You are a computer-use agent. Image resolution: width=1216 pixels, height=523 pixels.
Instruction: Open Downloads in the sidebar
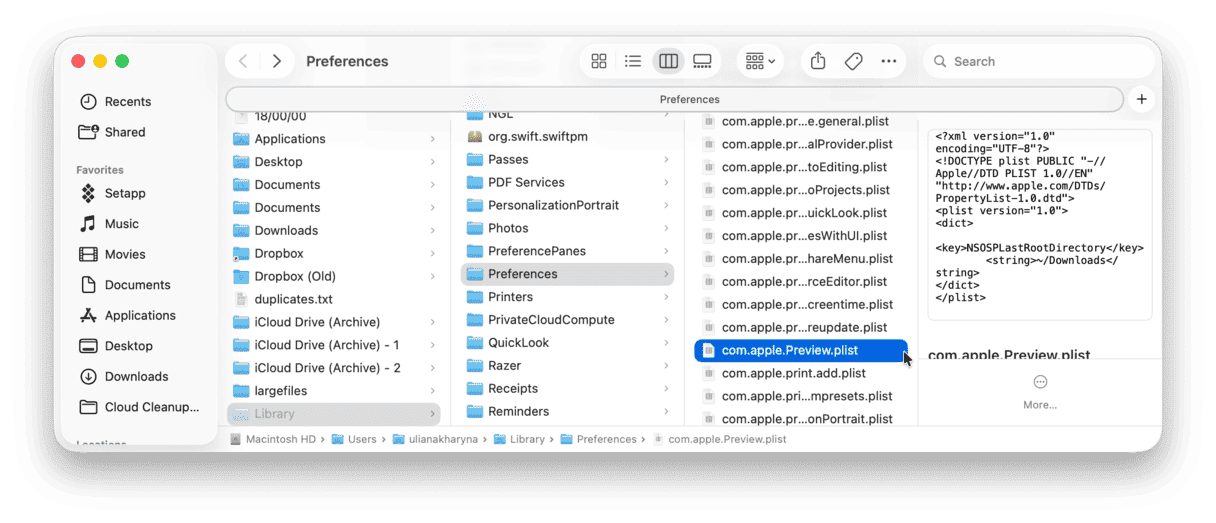pos(136,376)
